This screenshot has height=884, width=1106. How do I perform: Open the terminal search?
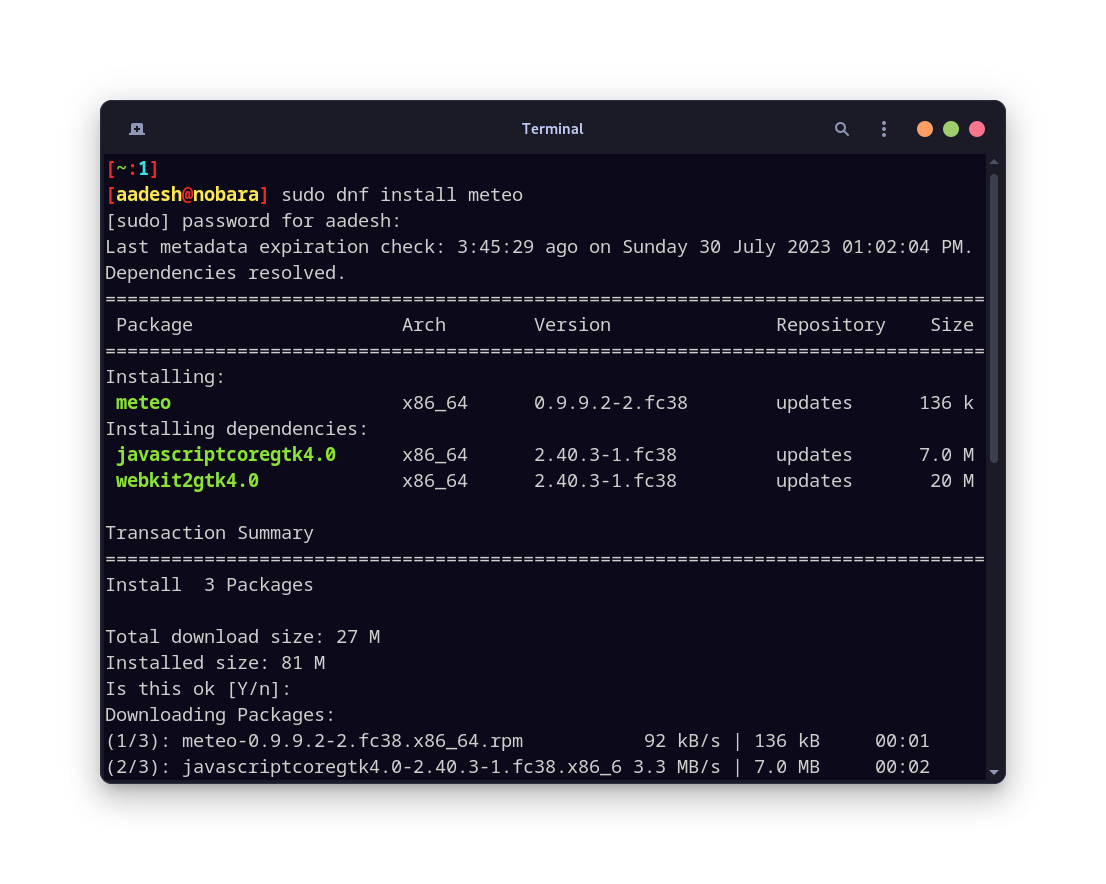click(841, 129)
